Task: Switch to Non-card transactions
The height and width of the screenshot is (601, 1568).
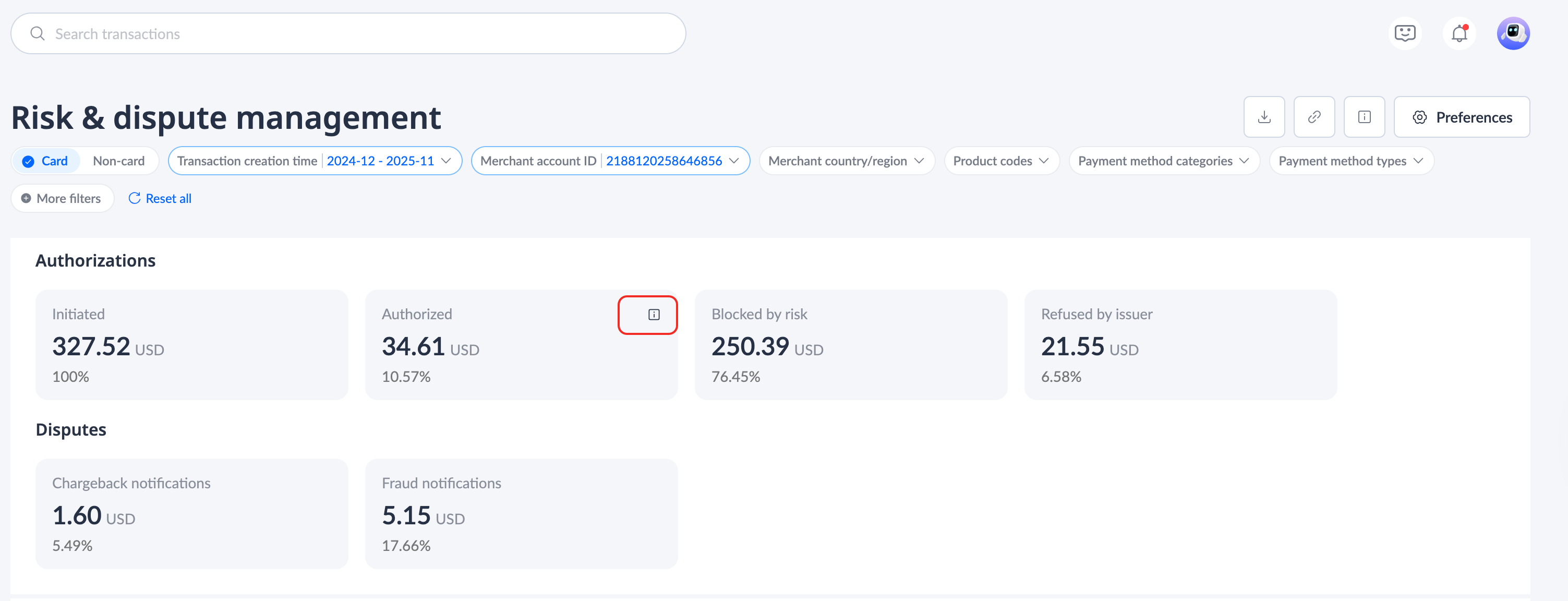Action: [119, 161]
